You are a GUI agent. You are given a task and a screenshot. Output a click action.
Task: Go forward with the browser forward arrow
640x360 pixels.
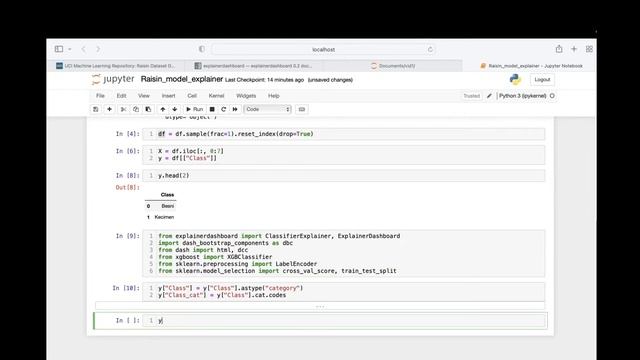pos(98,49)
